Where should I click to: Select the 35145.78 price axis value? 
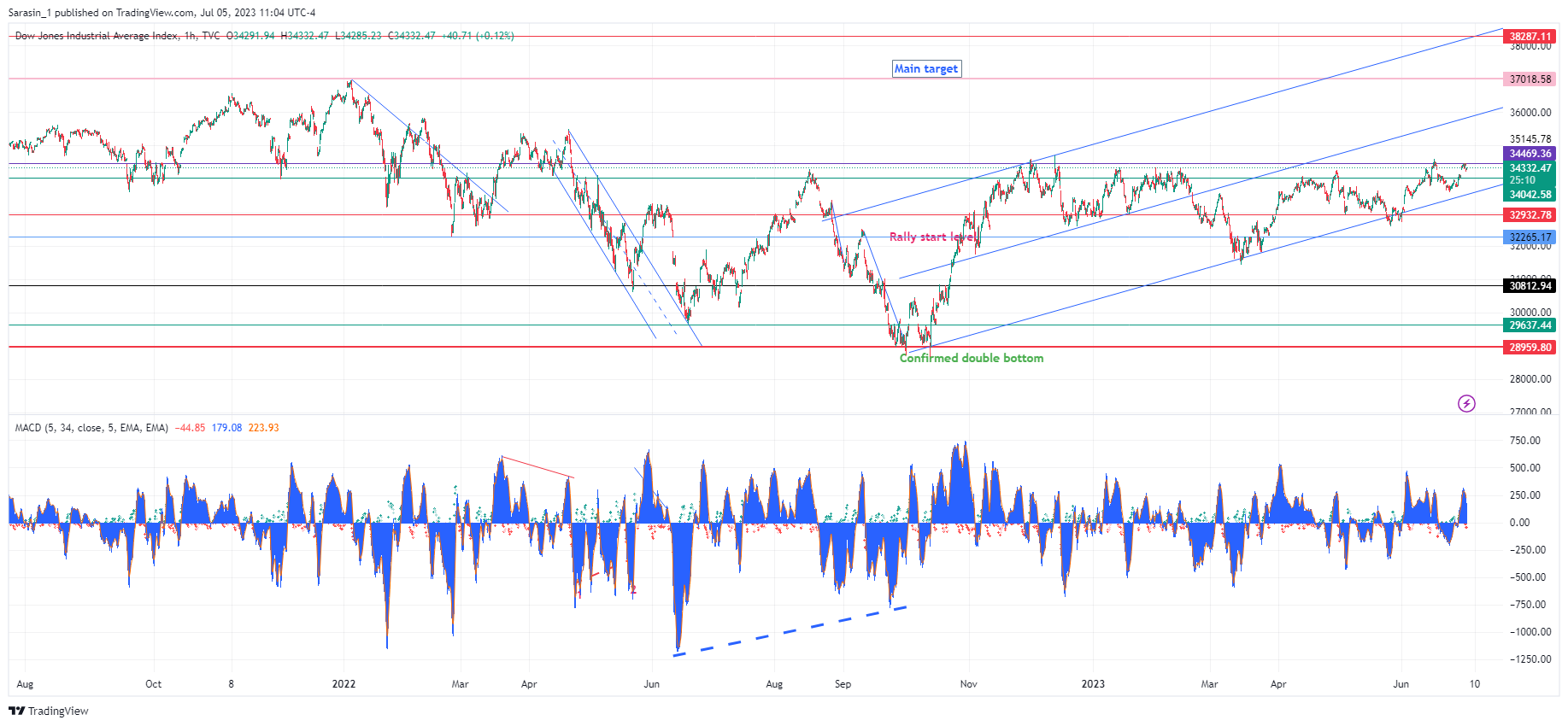1530,139
